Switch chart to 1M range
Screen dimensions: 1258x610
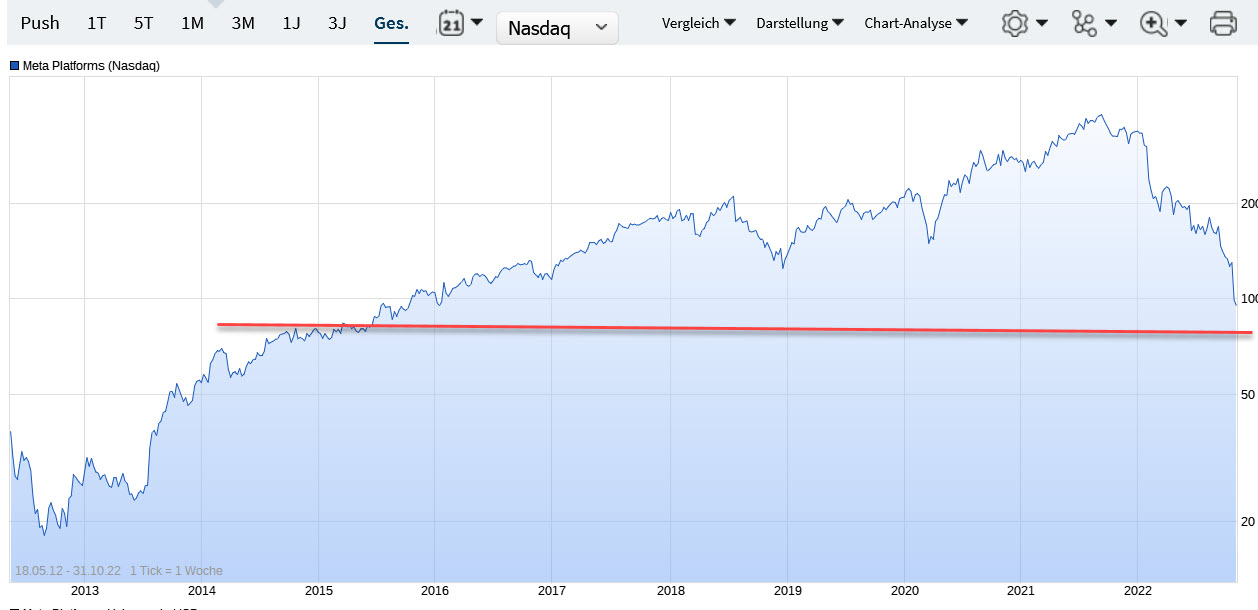click(x=192, y=23)
